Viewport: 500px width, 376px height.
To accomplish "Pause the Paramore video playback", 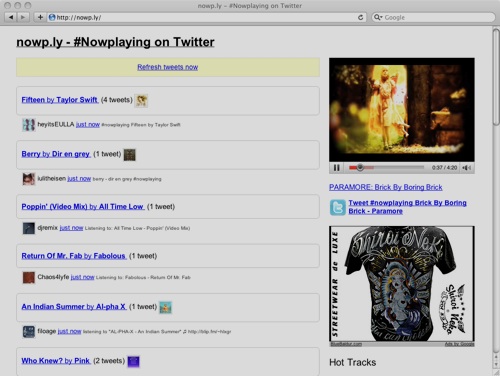I will [x=337, y=168].
